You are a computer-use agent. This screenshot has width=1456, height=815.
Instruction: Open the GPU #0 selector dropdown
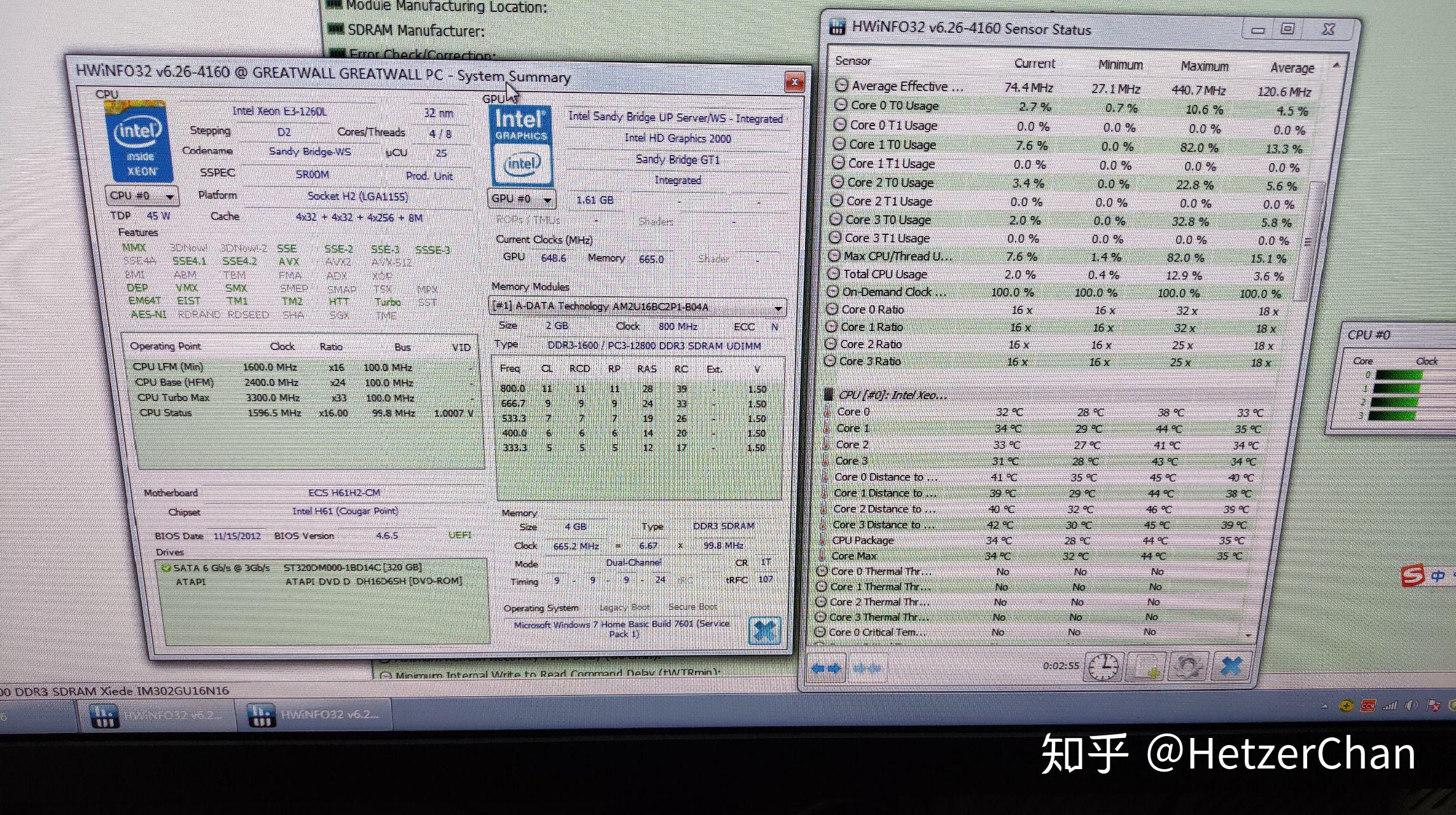(x=522, y=199)
